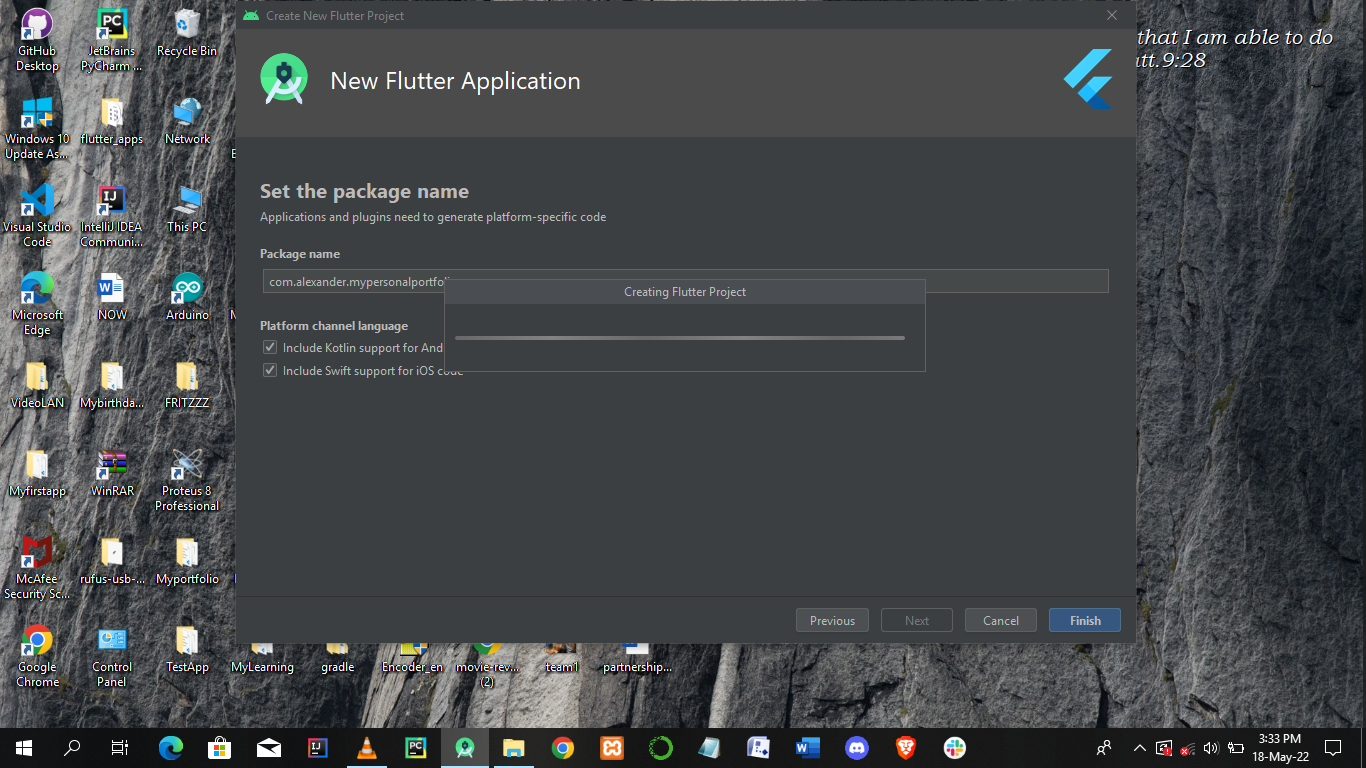Open VLC media player from taskbar
Image resolution: width=1366 pixels, height=768 pixels.
pyautogui.click(x=367, y=747)
